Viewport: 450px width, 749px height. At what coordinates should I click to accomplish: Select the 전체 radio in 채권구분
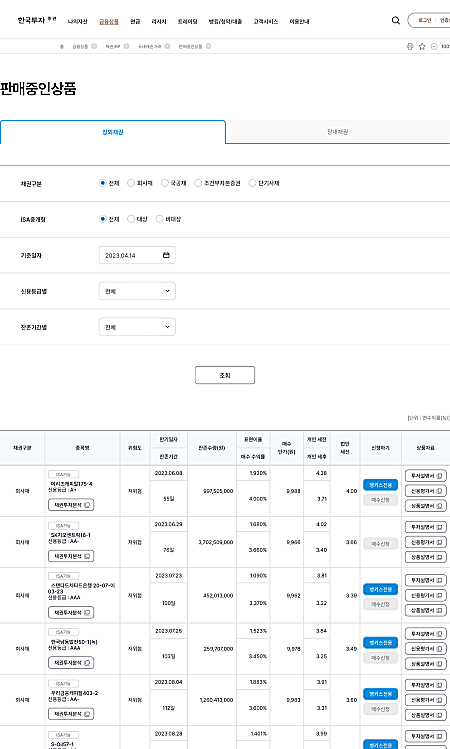[102, 183]
